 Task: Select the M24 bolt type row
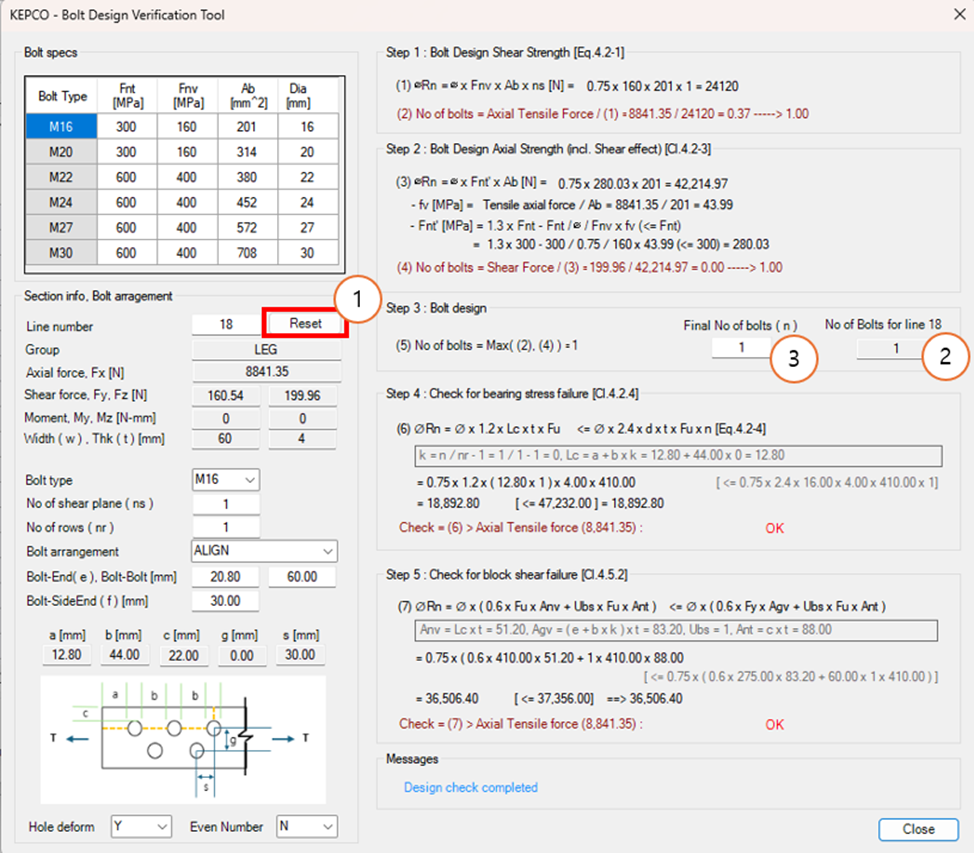62,203
